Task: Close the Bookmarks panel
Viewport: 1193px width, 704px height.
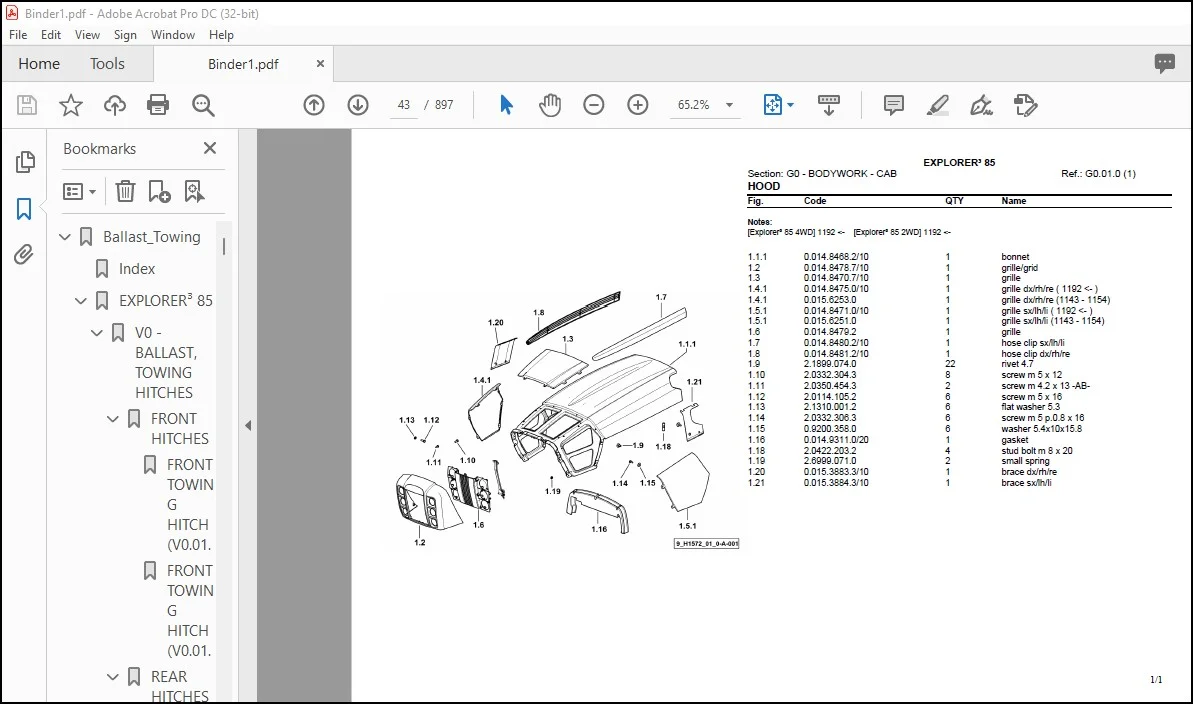Action: [x=210, y=148]
